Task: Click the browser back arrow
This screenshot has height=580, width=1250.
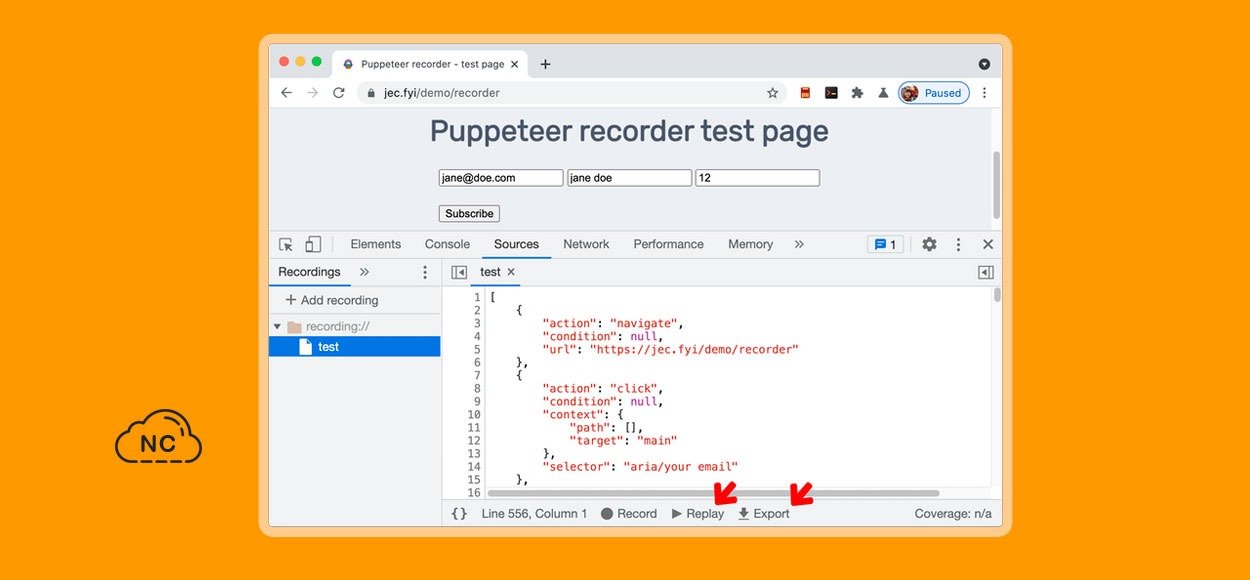Action: (x=286, y=93)
